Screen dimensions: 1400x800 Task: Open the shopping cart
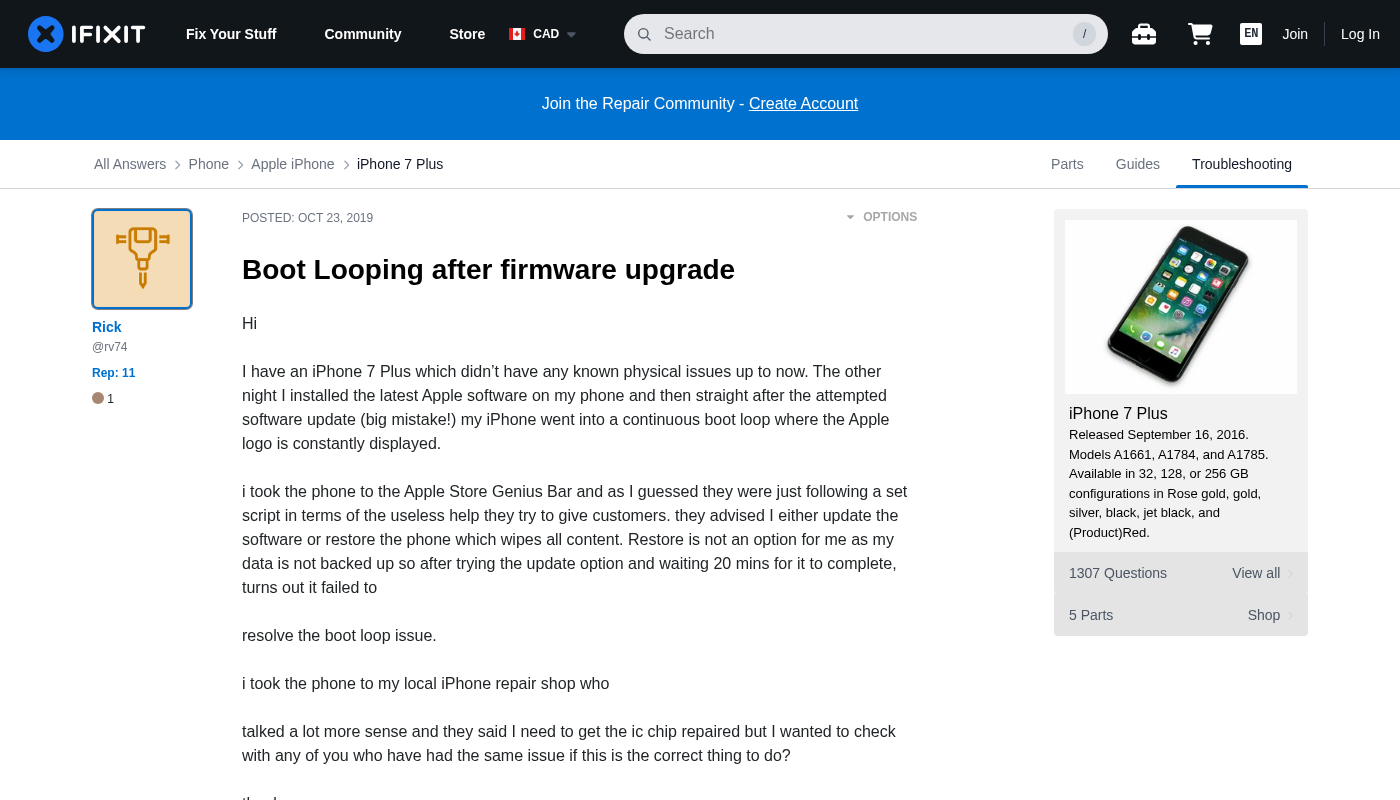point(1200,34)
